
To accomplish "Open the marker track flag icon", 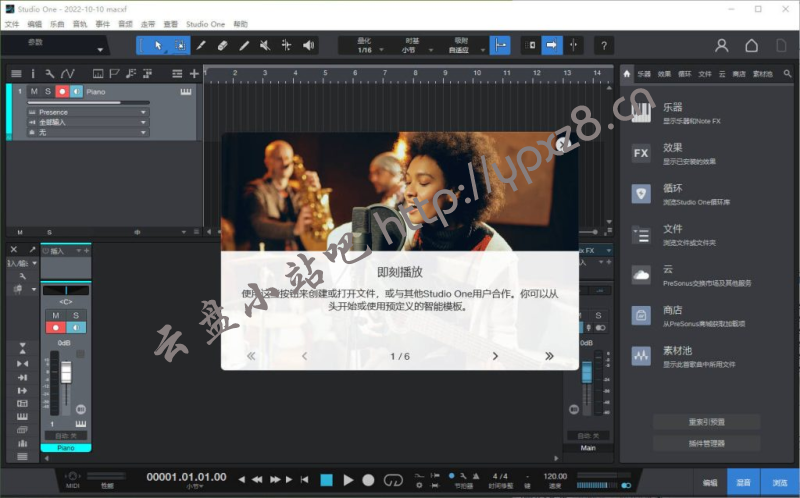I will click(114, 74).
